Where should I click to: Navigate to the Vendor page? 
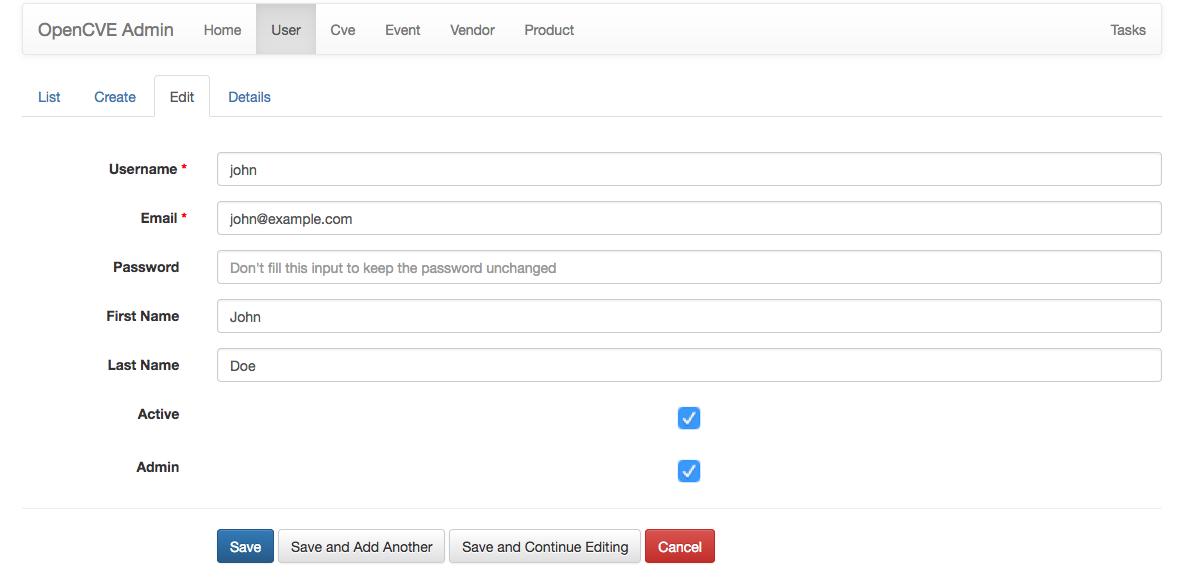pos(472,30)
